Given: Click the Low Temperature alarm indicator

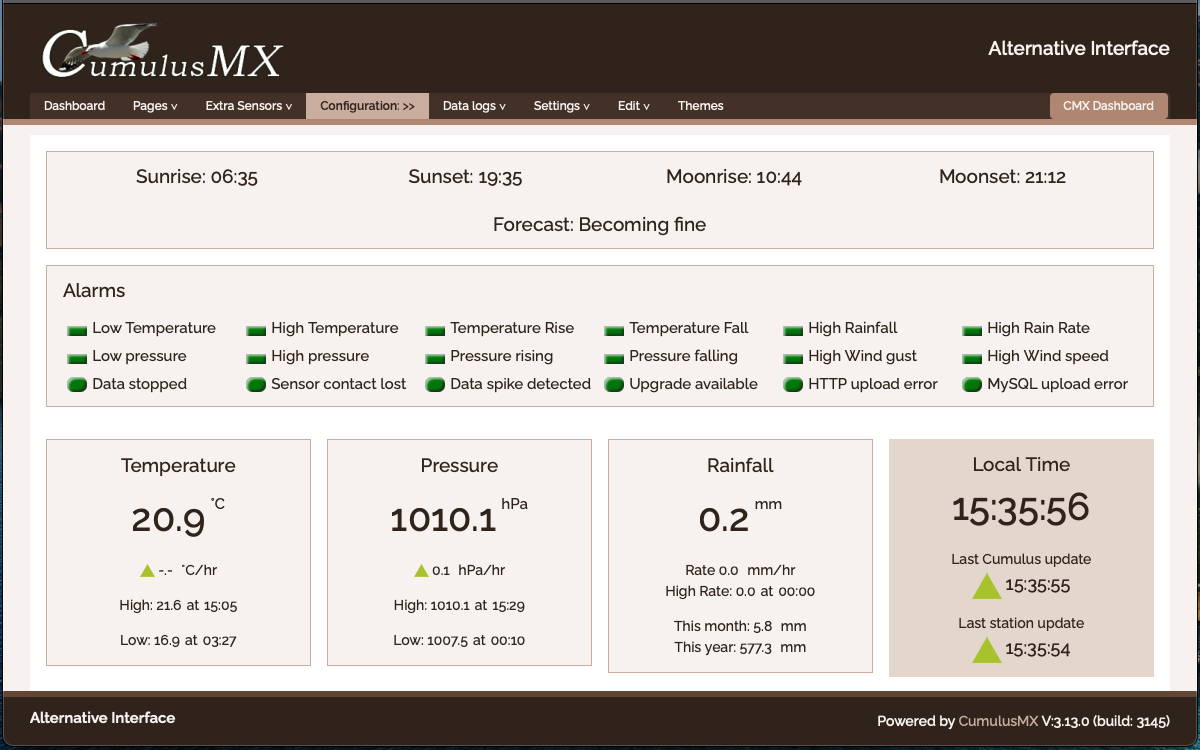Looking at the screenshot, I should pyautogui.click(x=77, y=329).
